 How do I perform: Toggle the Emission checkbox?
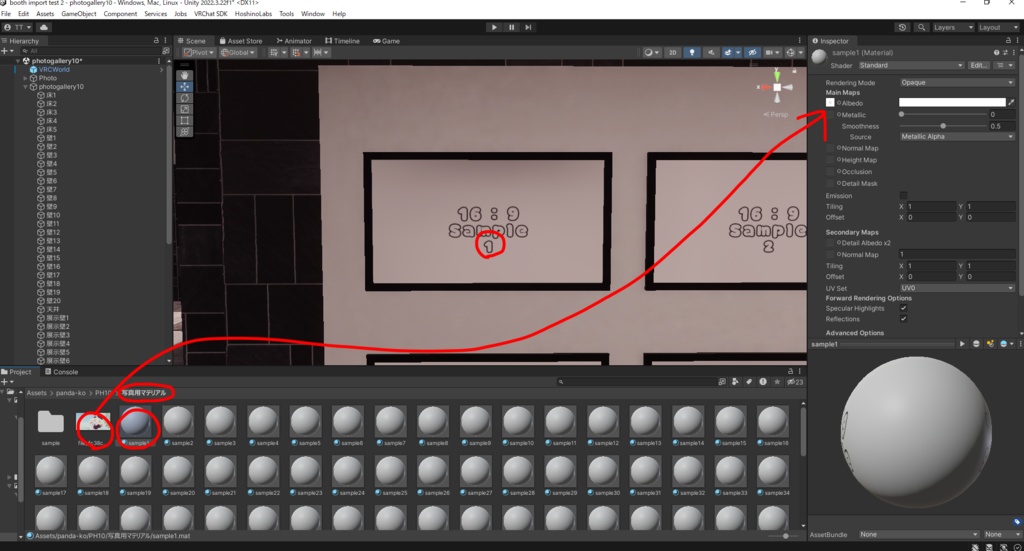[x=903, y=195]
